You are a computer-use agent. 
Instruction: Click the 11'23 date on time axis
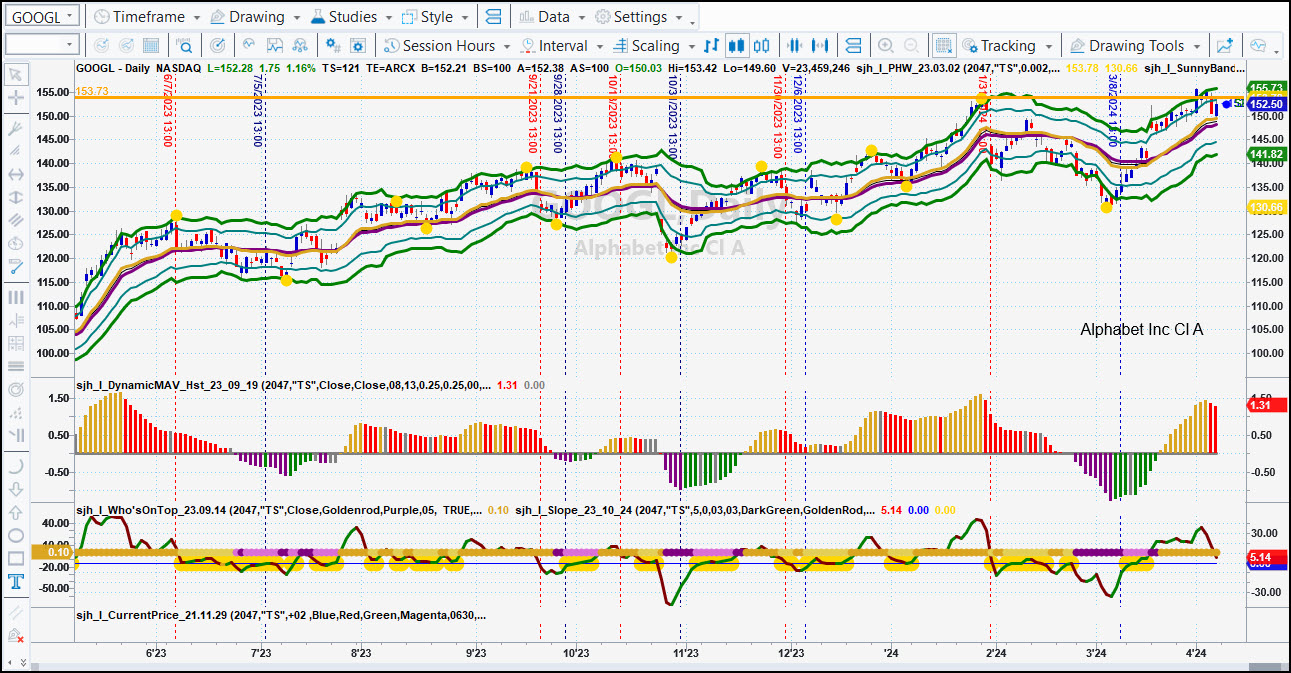coord(685,653)
